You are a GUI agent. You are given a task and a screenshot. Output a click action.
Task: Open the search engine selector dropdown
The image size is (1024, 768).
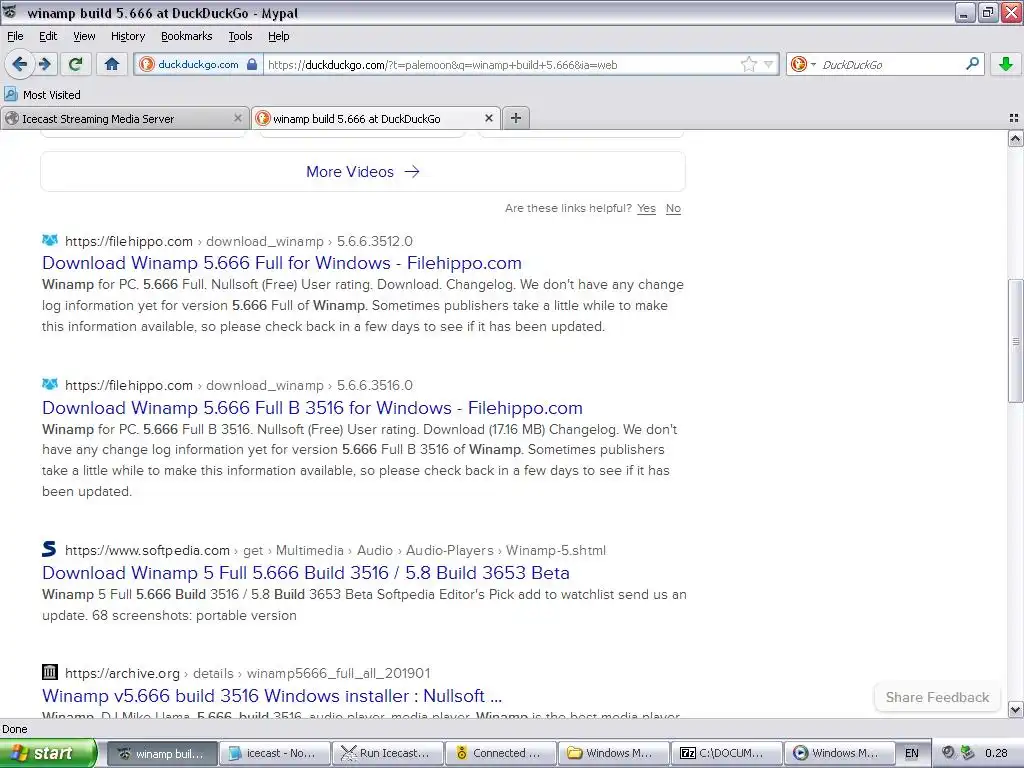[x=803, y=64]
